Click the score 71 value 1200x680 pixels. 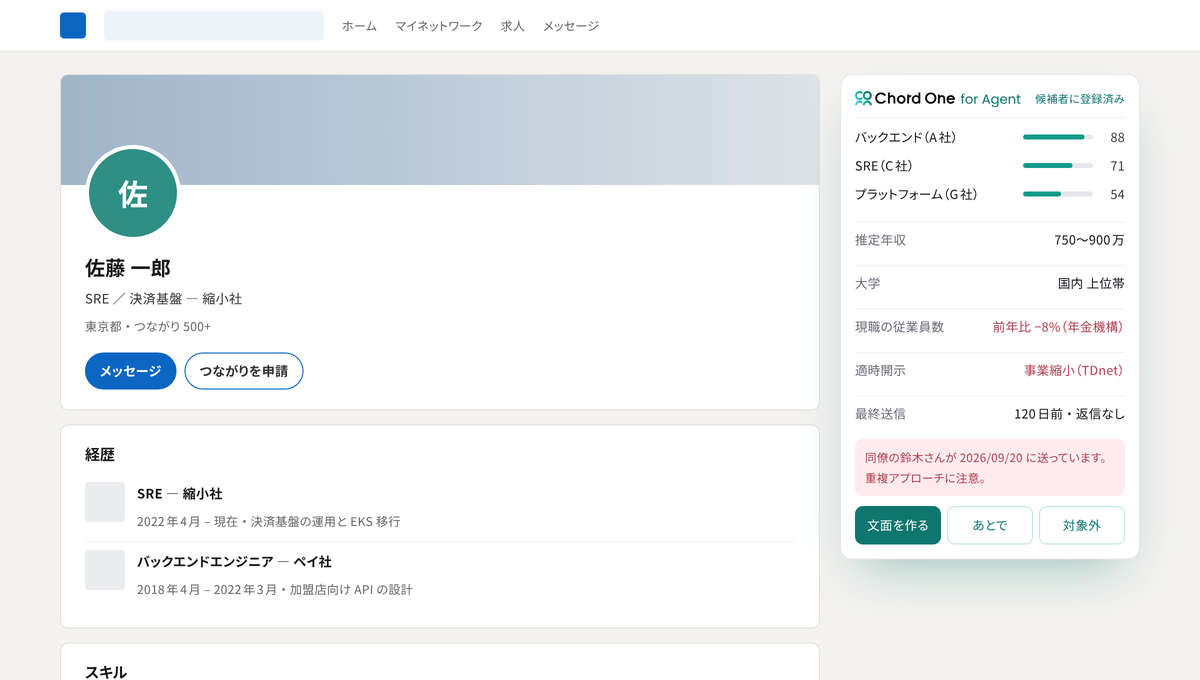coord(1117,165)
